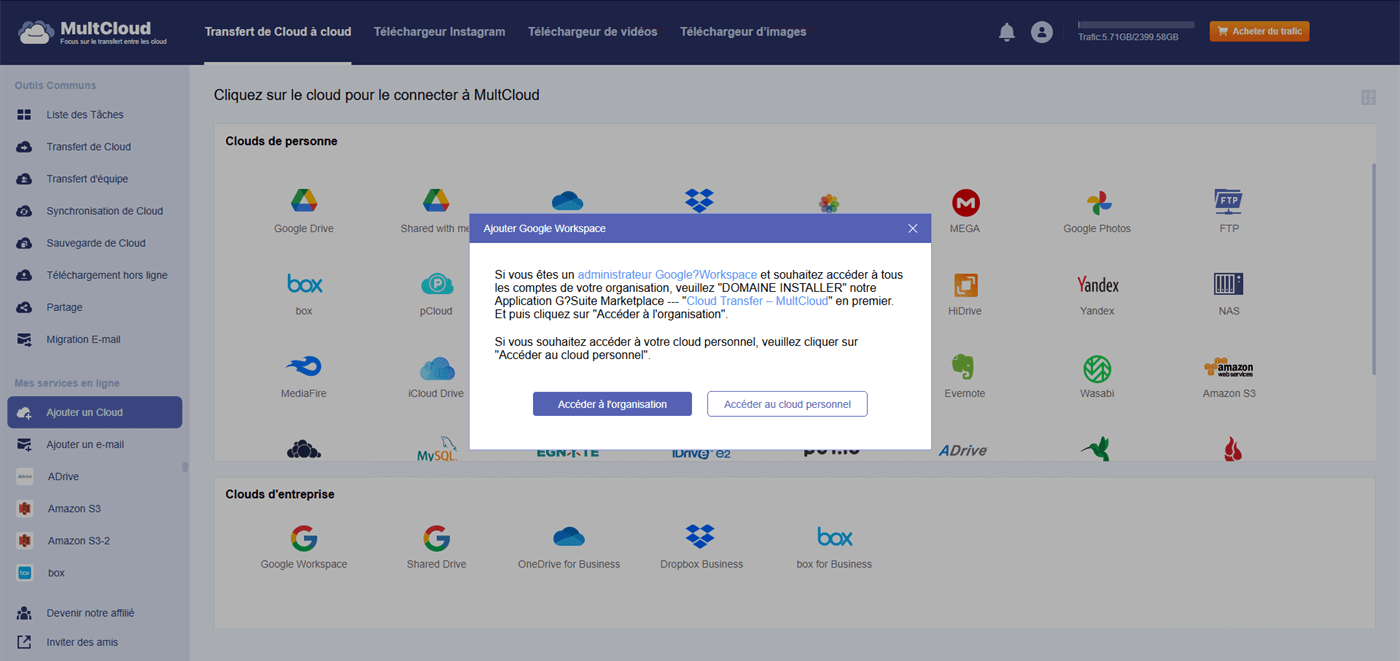The image size is (1400, 661).
Task: Choose the Wasabi cloud icon
Action: (x=1097, y=368)
